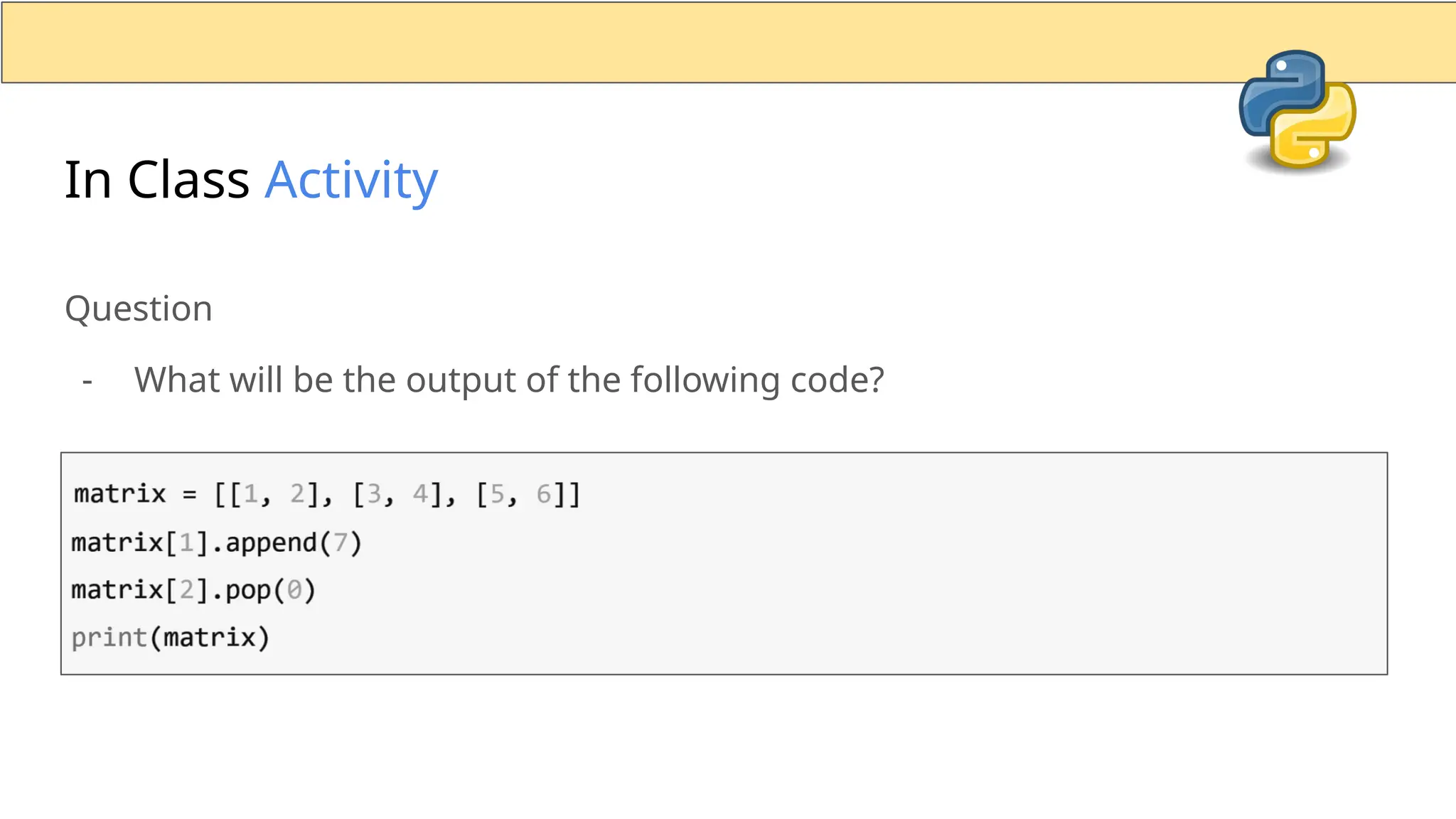Image resolution: width=1456 pixels, height=819 pixels.
Task: Click the In Class title text
Action: (x=157, y=179)
